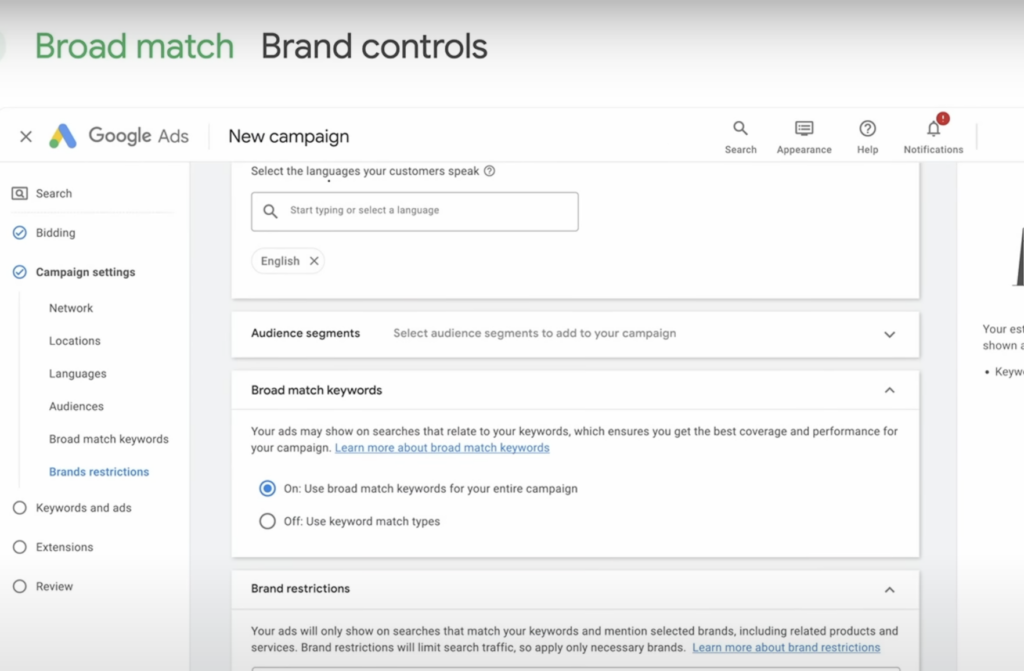
Task: Click the Broad match slide heading
Action: point(134,46)
